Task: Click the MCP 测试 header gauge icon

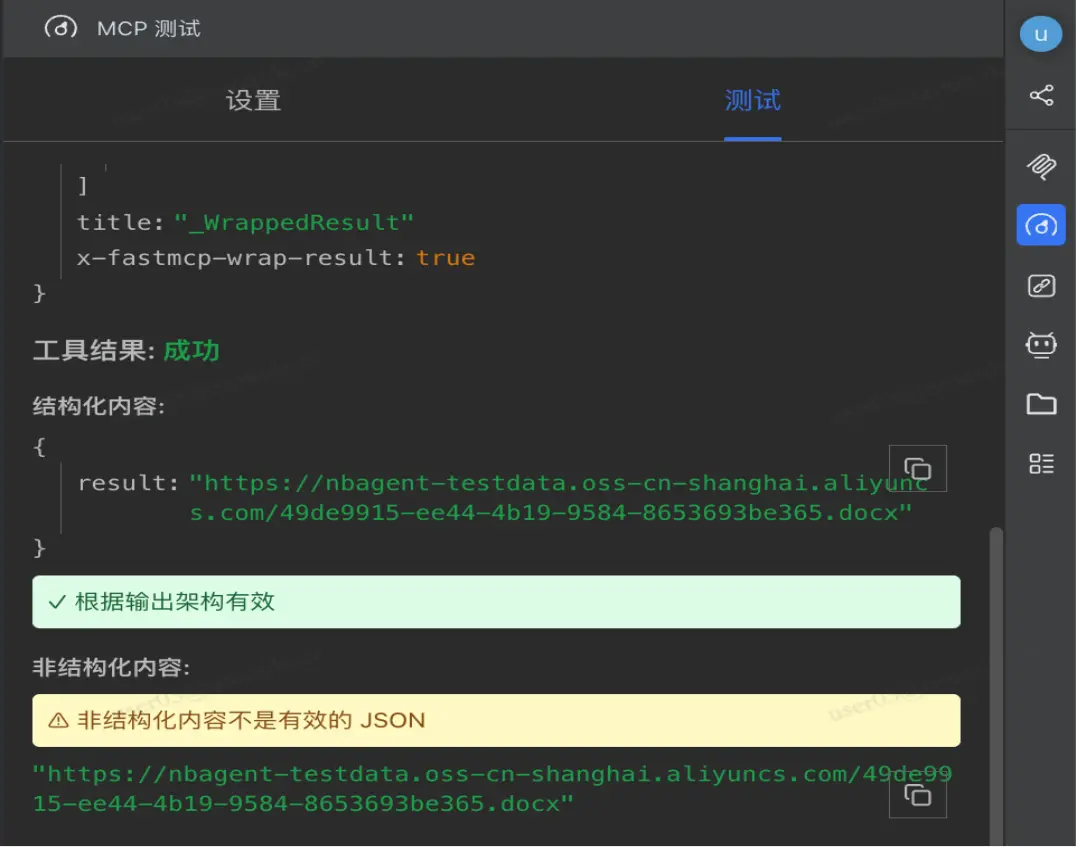Action: [61, 28]
